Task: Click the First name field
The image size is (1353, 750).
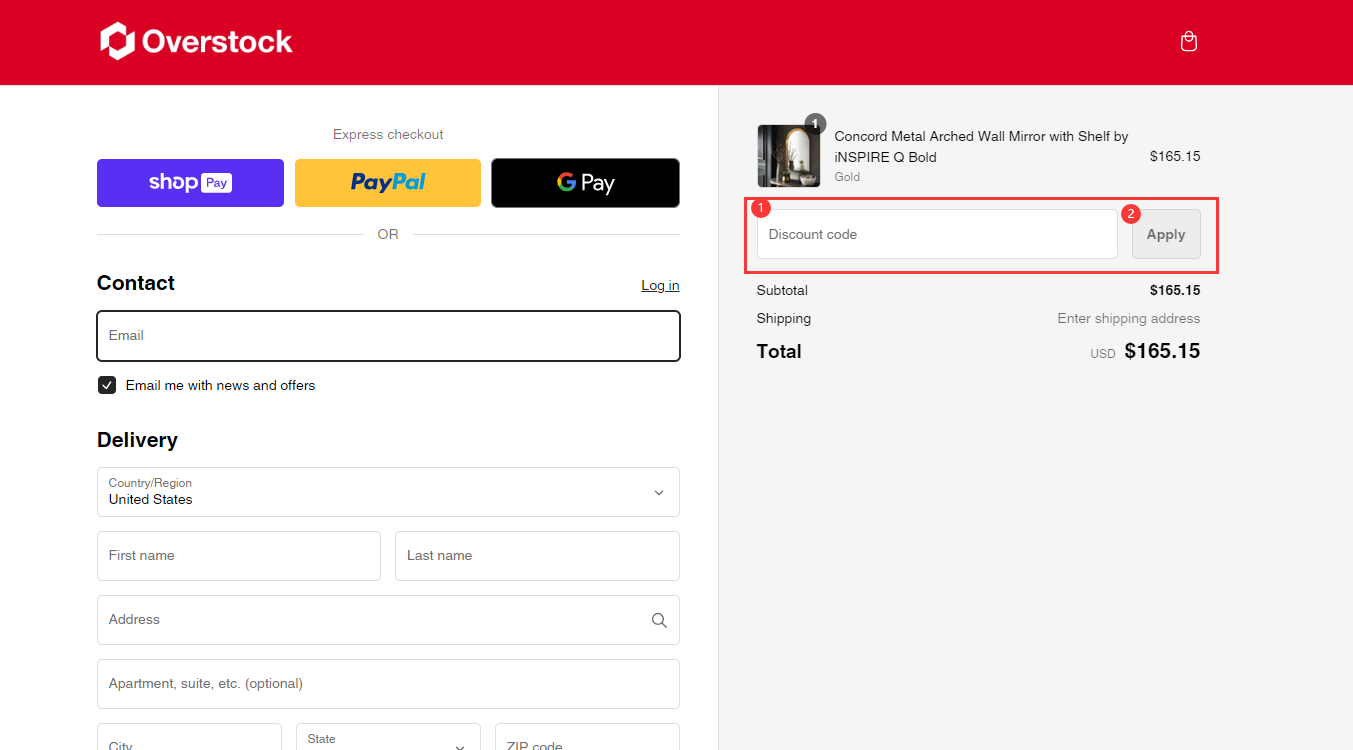Action: tap(239, 556)
